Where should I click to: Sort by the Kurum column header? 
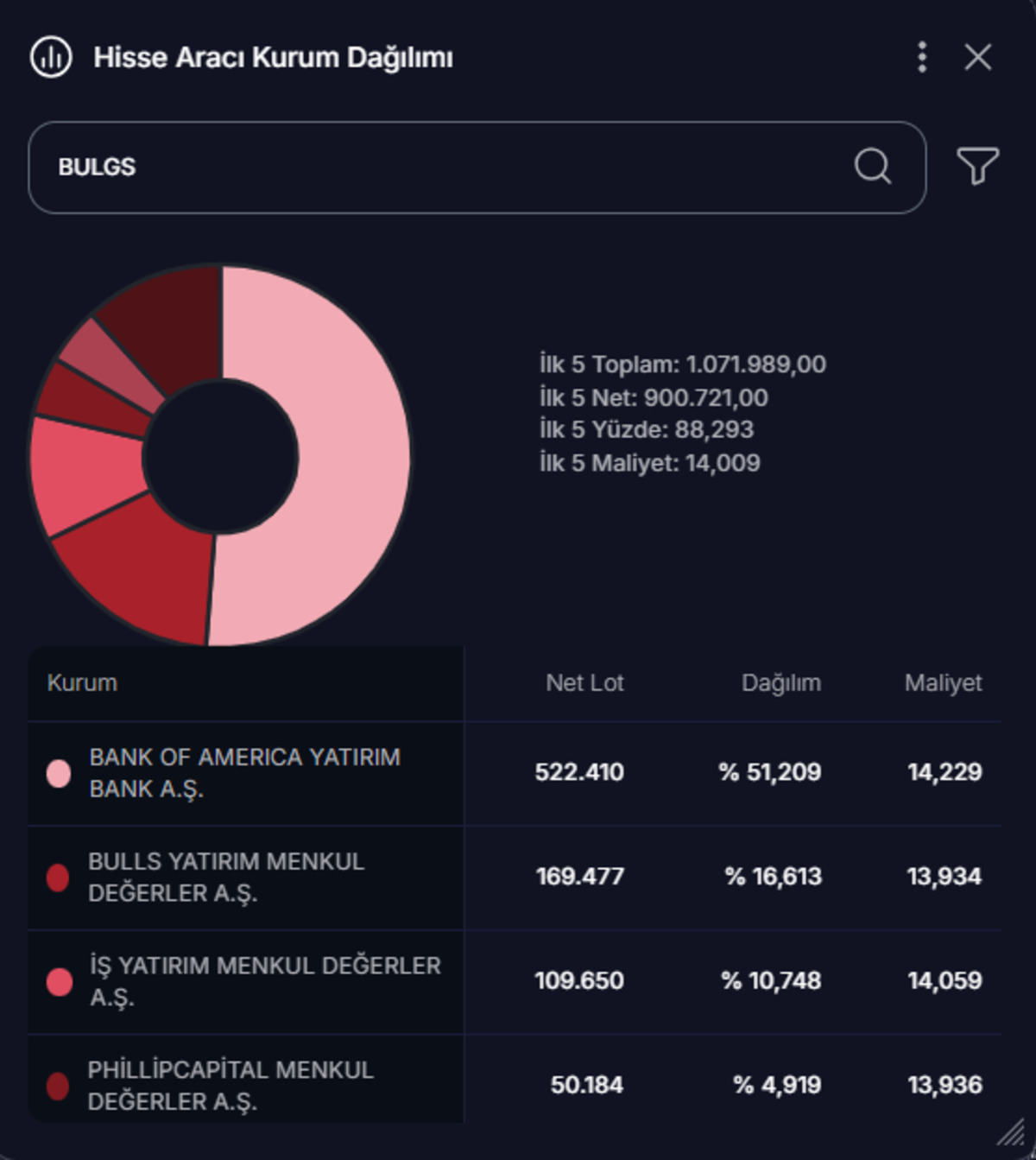pos(82,683)
